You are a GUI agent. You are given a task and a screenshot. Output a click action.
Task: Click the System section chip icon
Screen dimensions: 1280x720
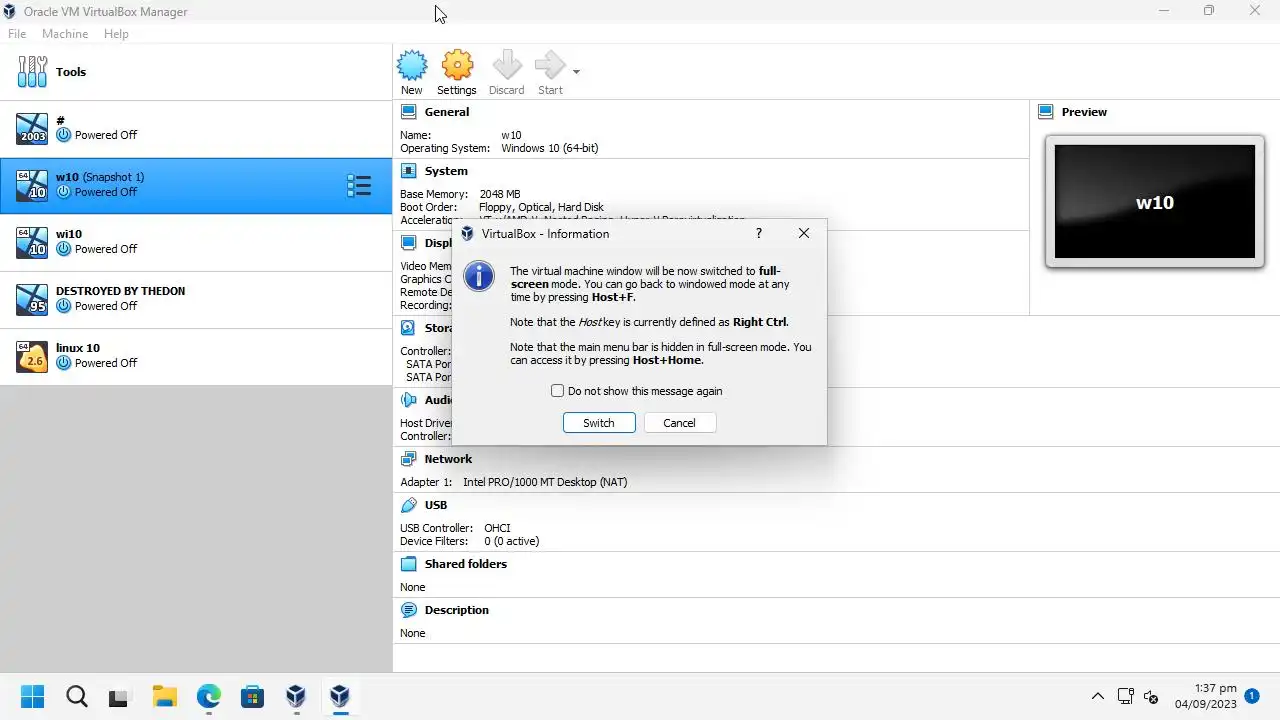pyautogui.click(x=408, y=171)
